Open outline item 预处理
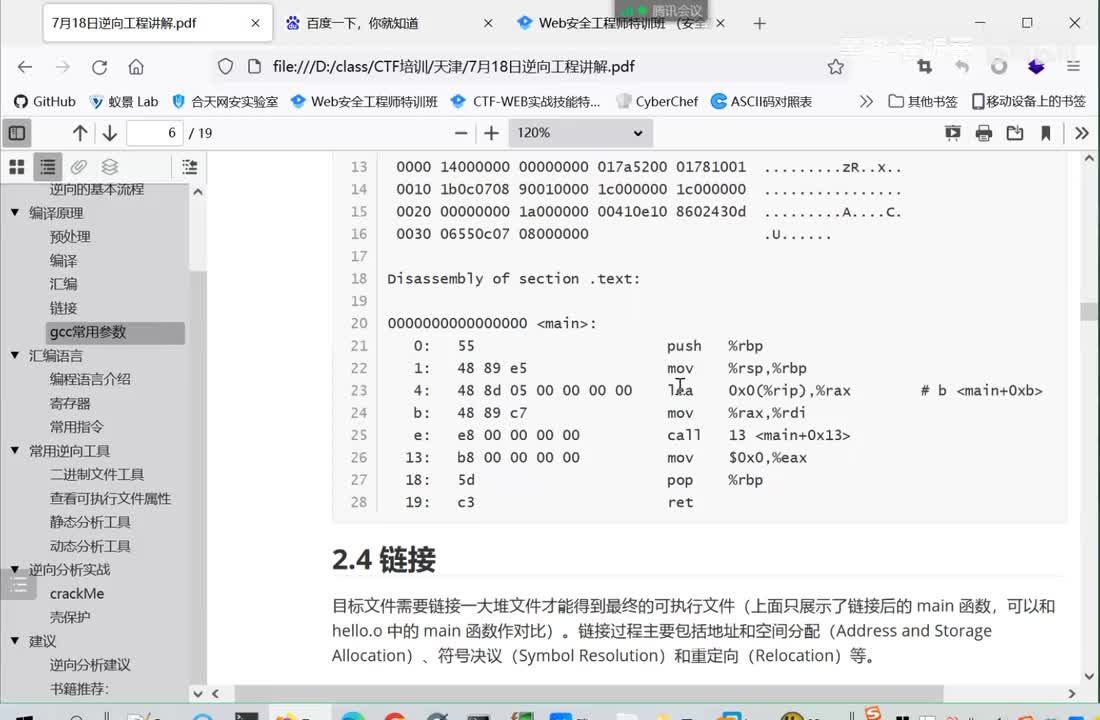This screenshot has height=720, width=1100. click(70, 236)
